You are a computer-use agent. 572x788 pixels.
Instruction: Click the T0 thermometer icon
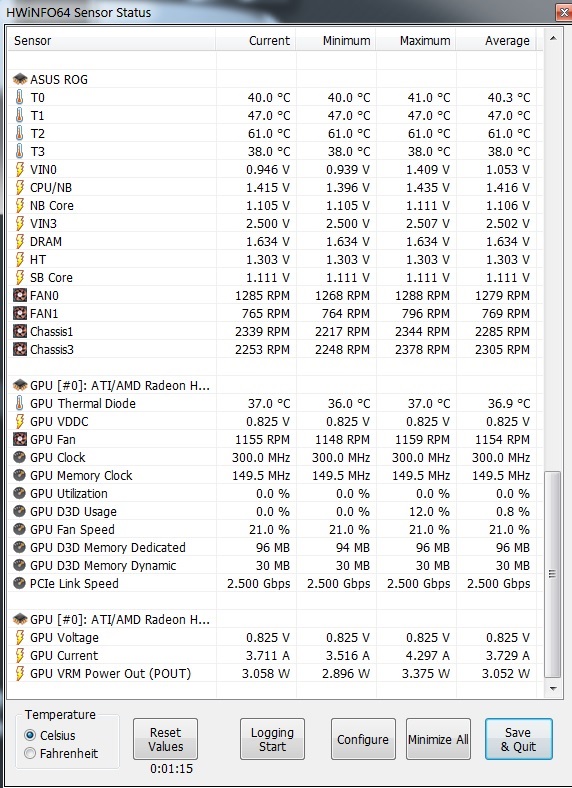[20, 97]
